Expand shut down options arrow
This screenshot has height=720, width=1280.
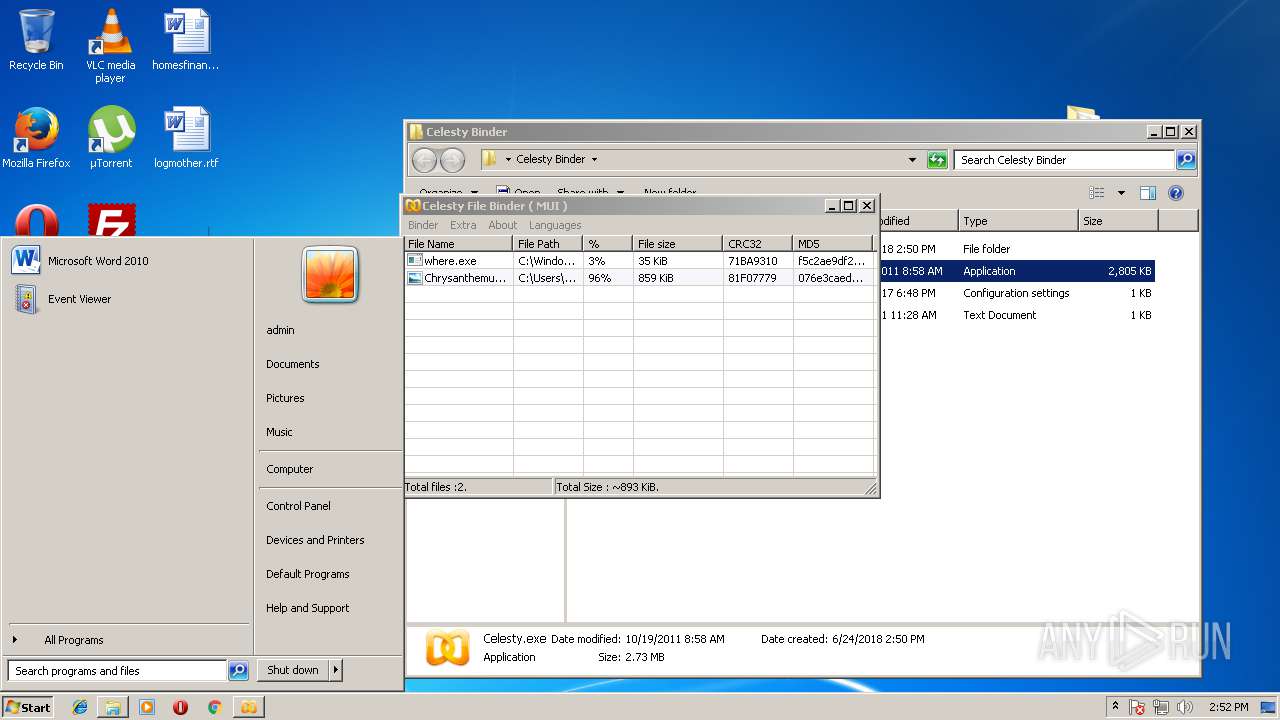click(x=336, y=671)
